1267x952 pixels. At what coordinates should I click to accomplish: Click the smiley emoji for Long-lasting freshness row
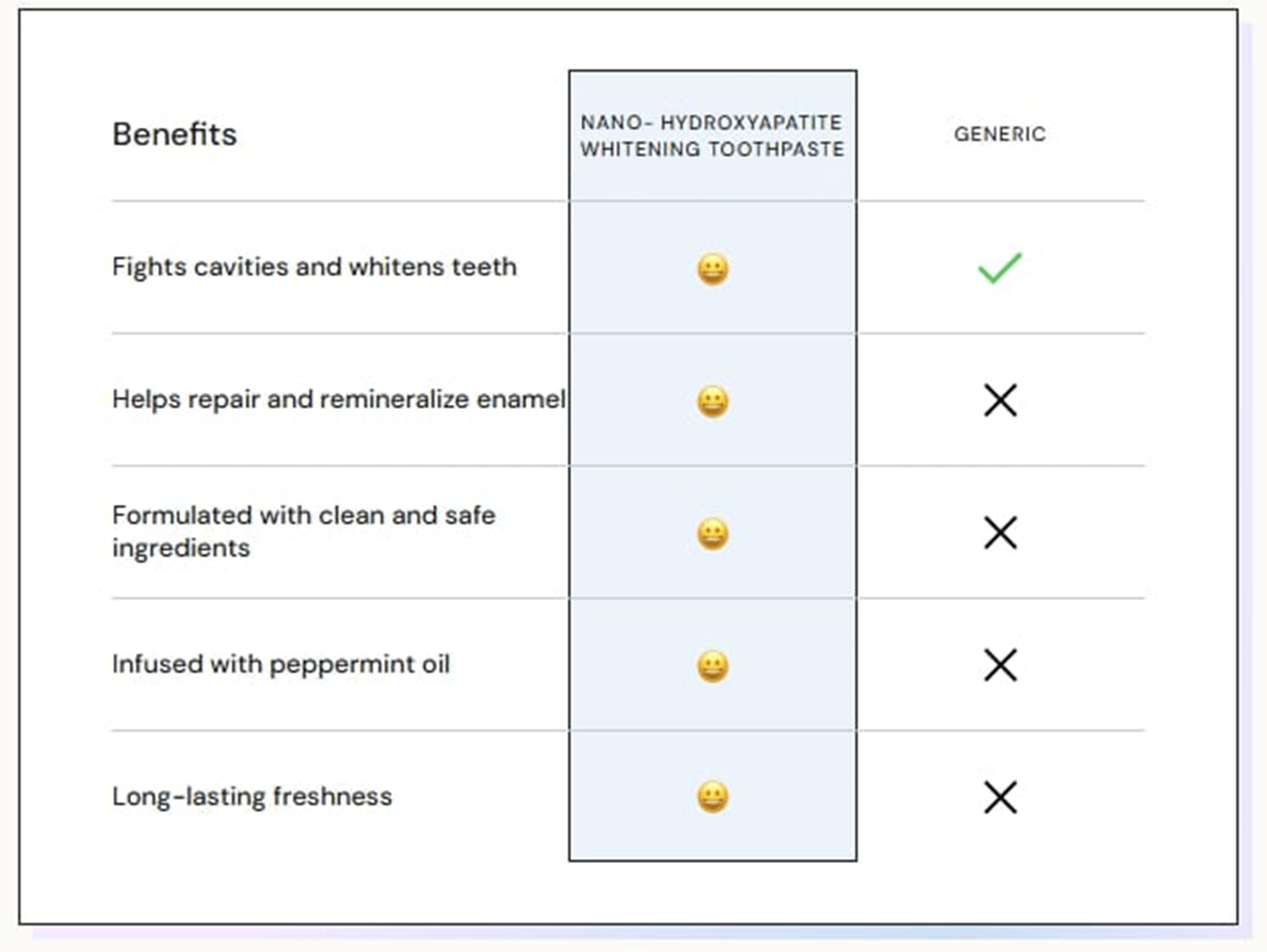(713, 797)
